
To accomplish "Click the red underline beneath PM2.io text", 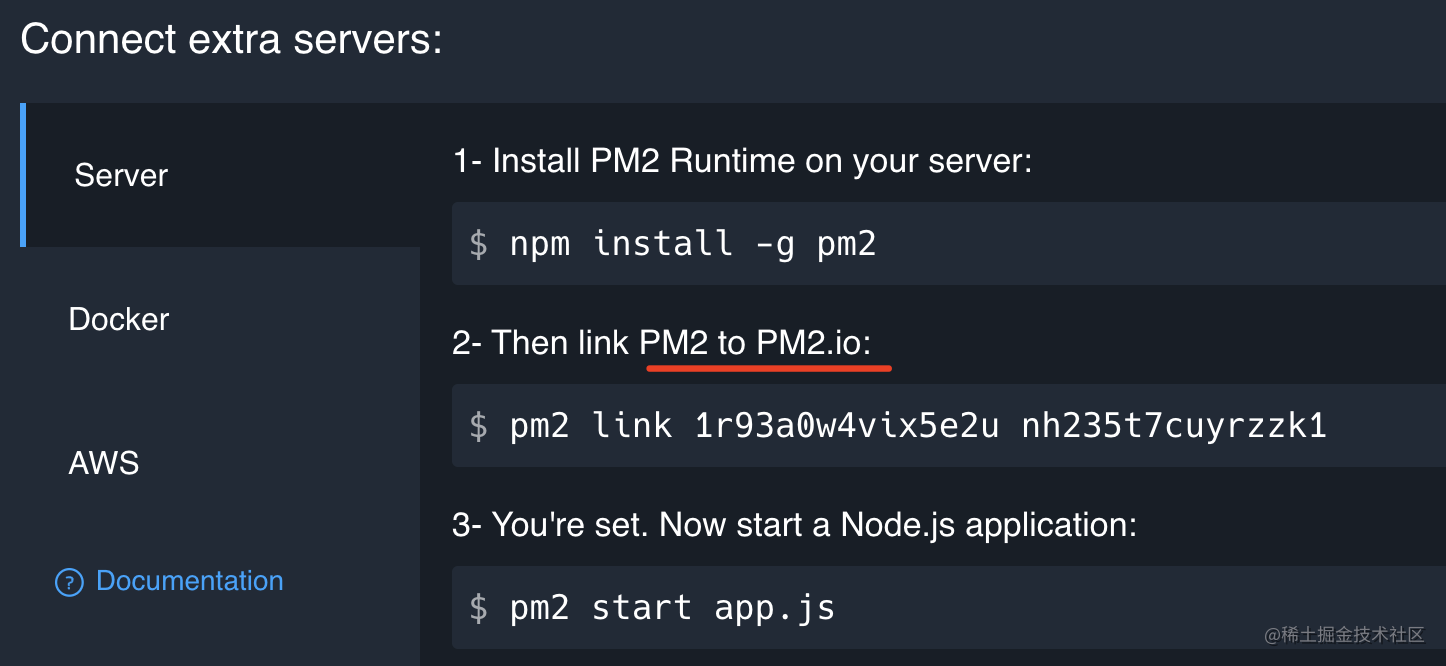I will click(x=770, y=368).
